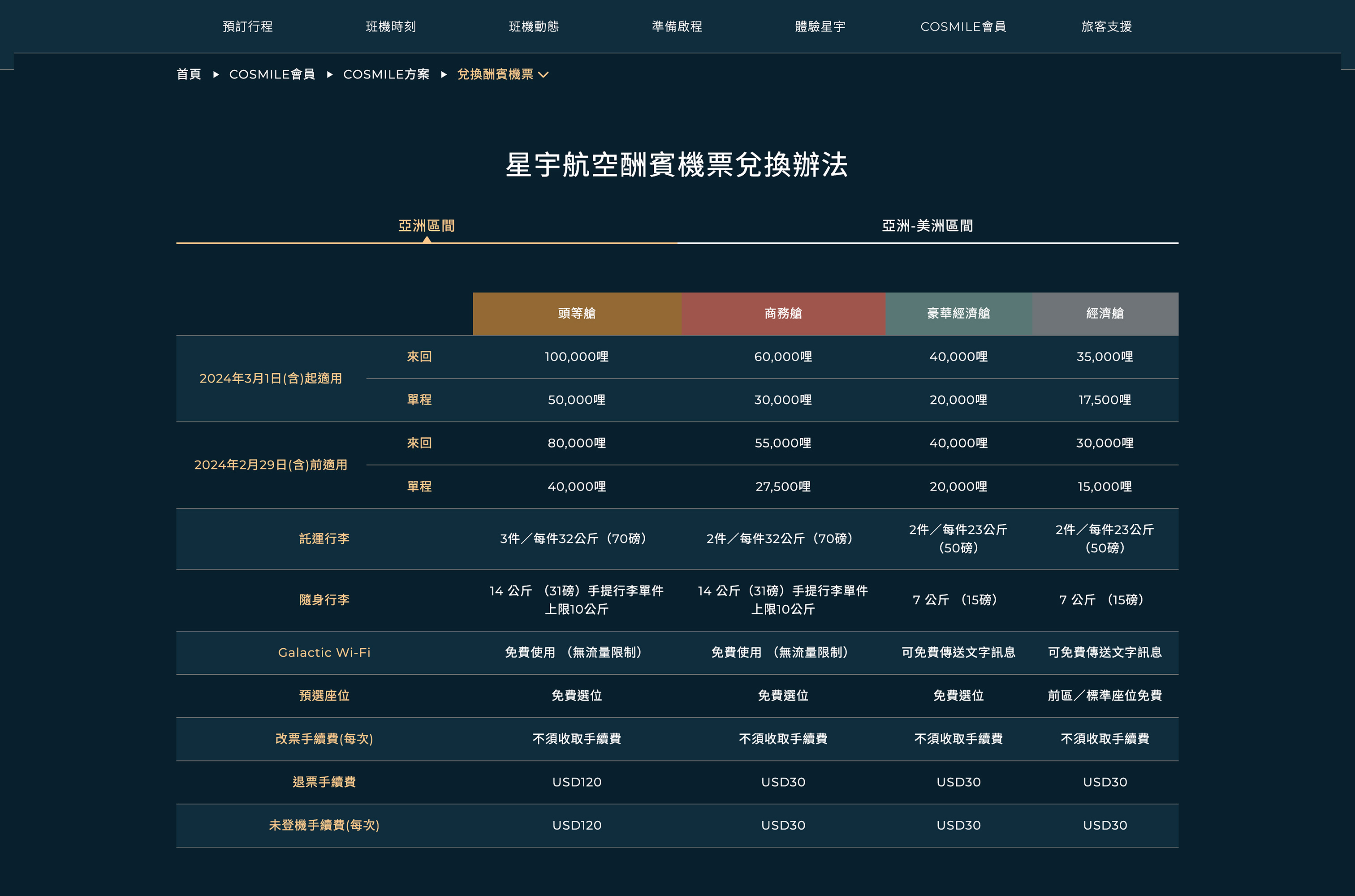1355x896 pixels.
Task: Click the 100,000哩 cell
Action: click(577, 357)
